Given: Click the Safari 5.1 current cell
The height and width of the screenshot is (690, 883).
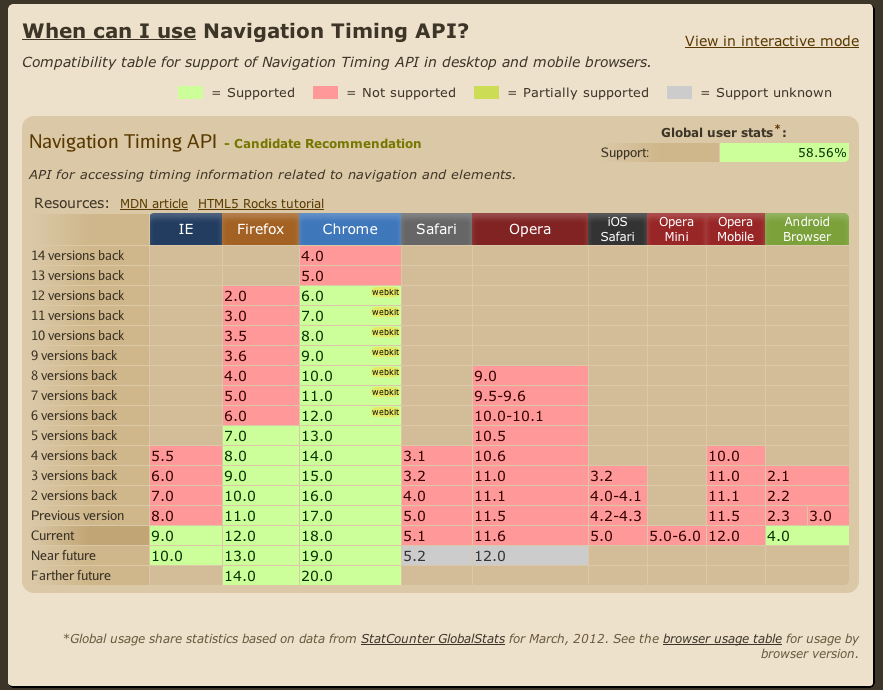Looking at the screenshot, I should click(x=436, y=536).
